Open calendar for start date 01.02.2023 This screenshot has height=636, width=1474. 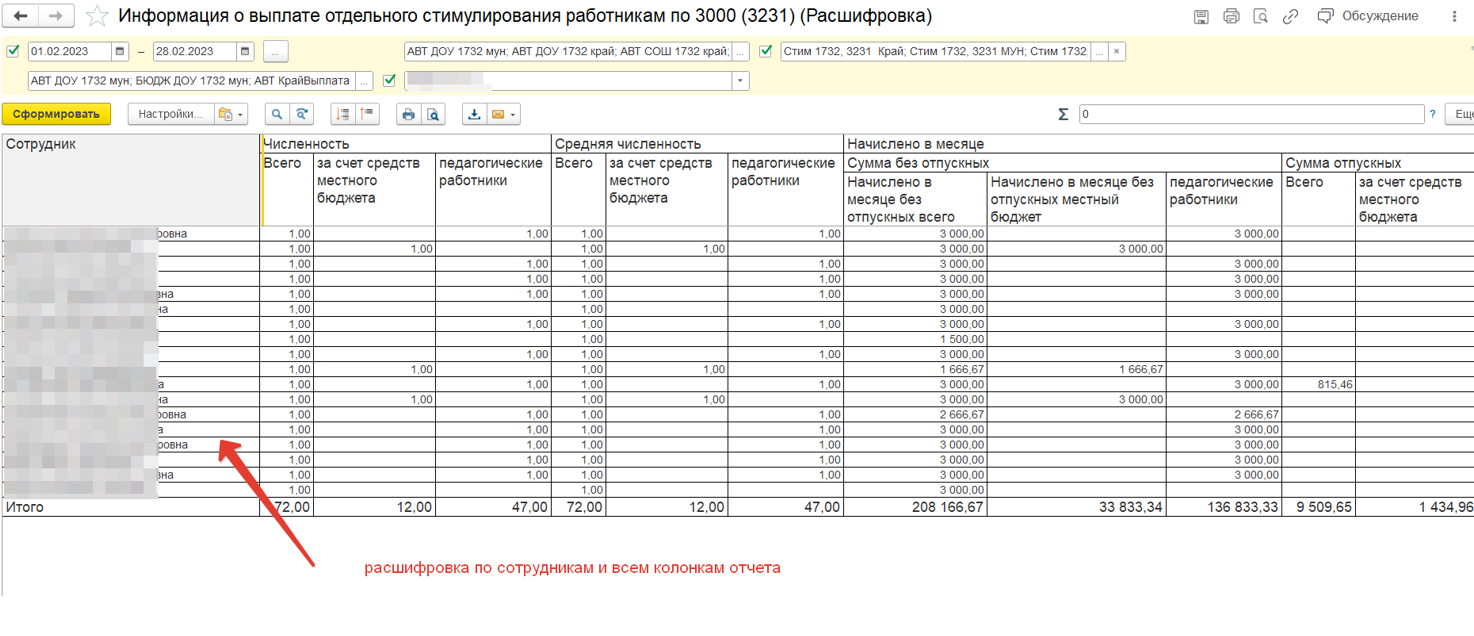(120, 51)
